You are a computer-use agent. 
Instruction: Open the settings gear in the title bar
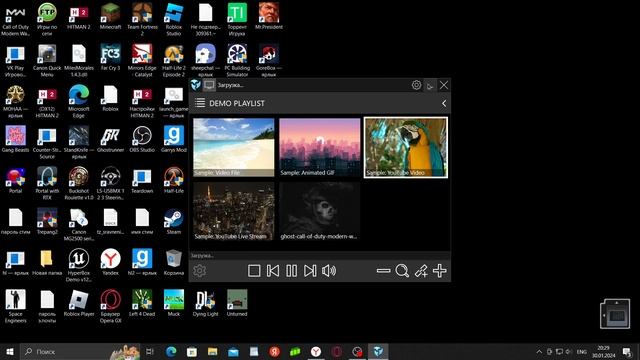click(x=416, y=85)
